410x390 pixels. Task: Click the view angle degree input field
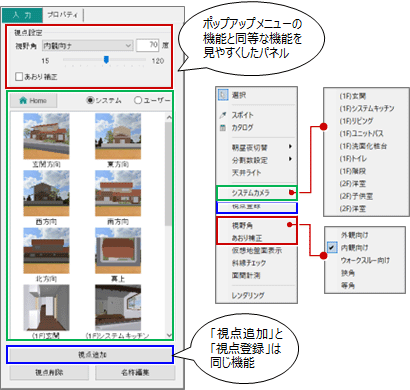(147, 45)
